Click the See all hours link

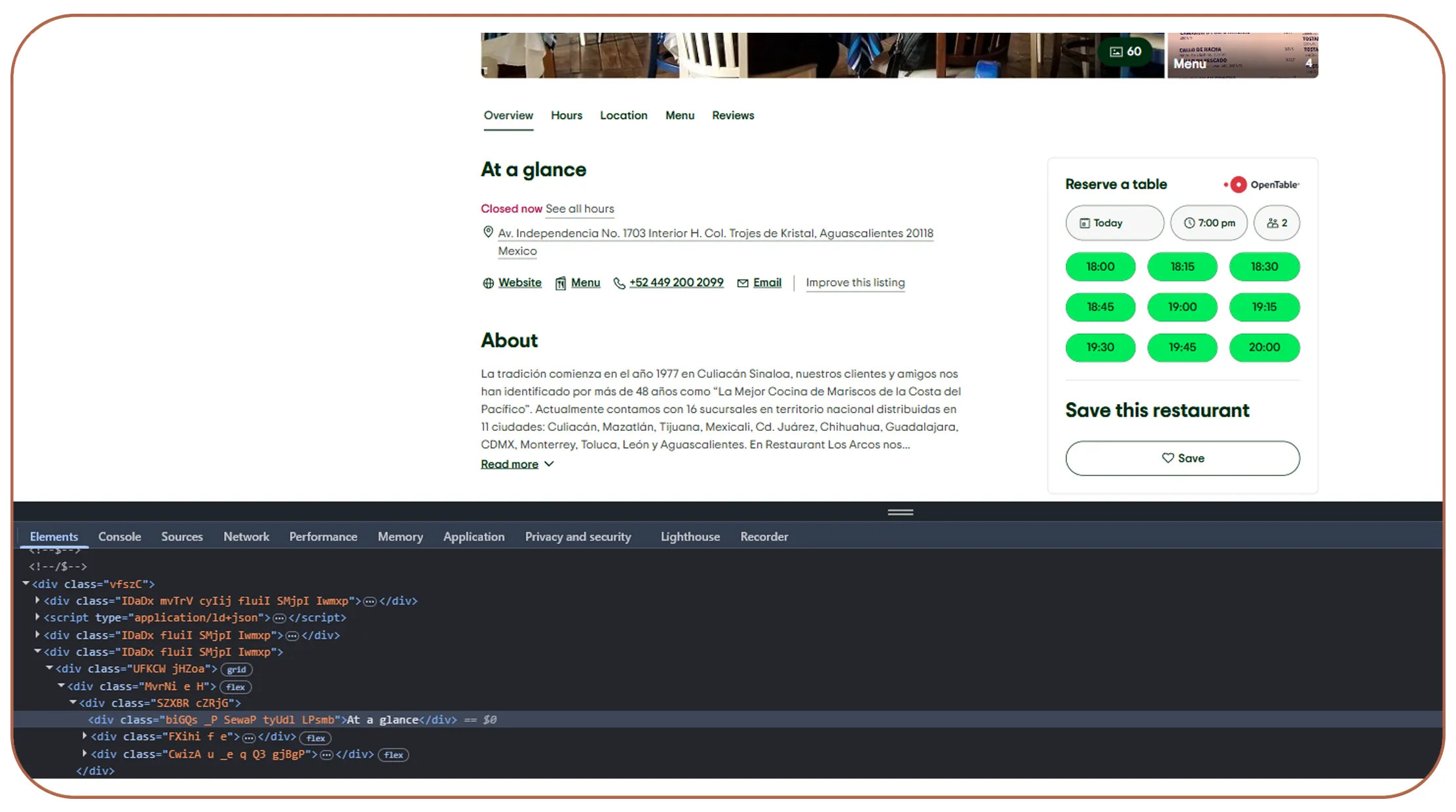point(580,208)
